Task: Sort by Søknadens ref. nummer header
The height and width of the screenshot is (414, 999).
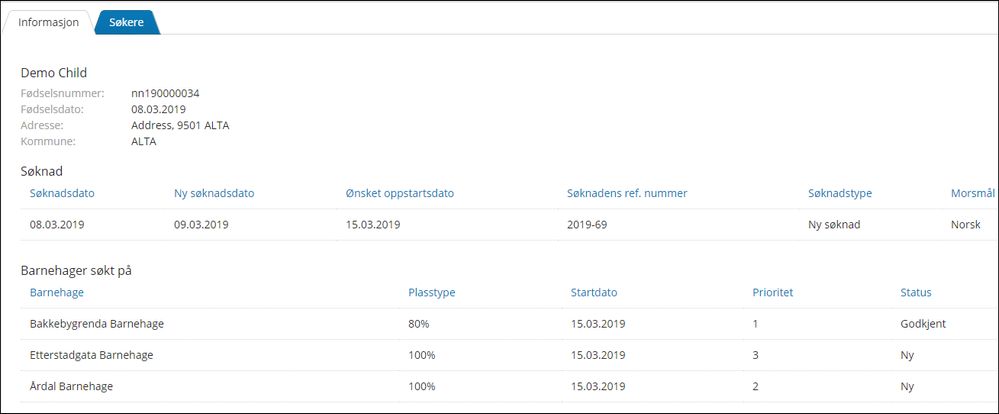Action: [x=627, y=194]
